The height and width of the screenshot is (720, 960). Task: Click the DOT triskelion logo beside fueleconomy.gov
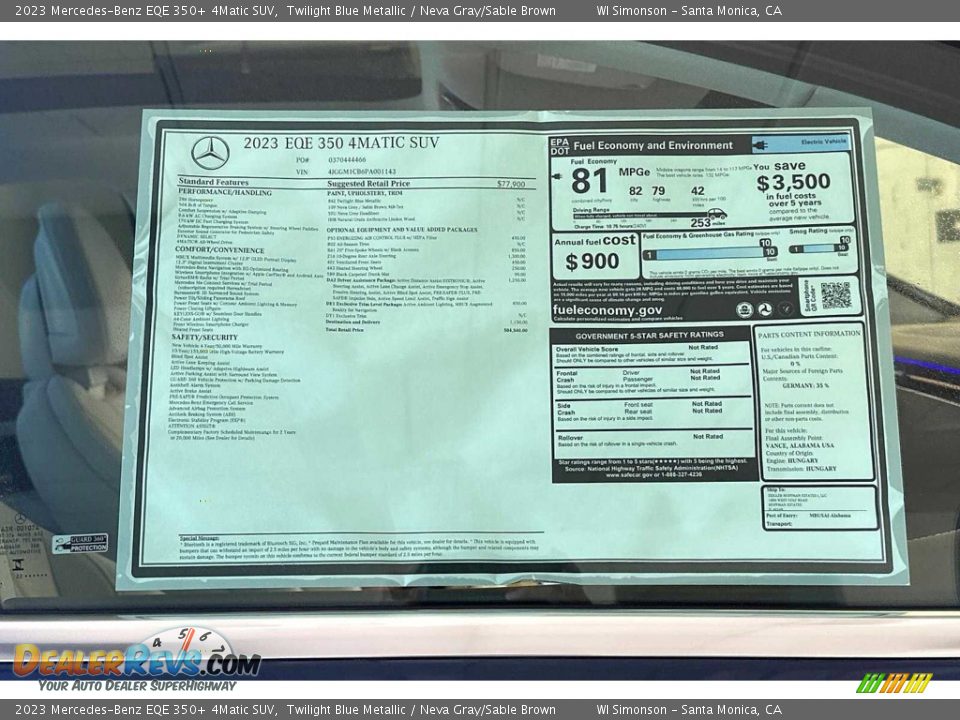coord(765,310)
